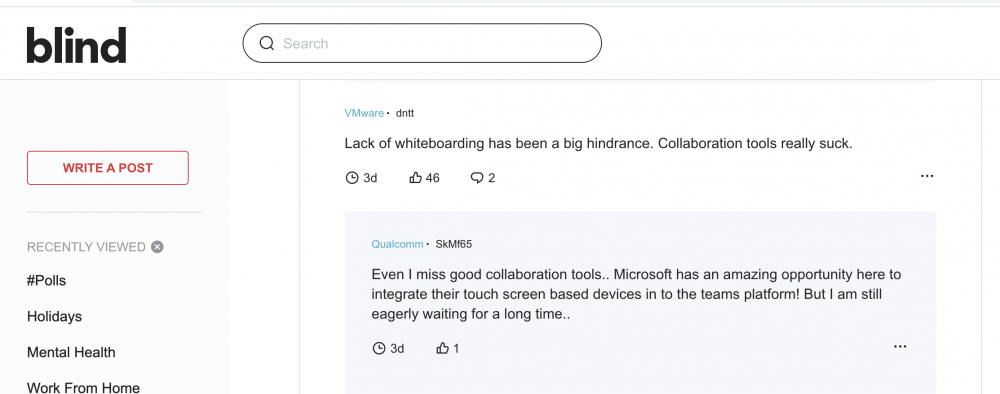Open the Mental Health topic

71,352
